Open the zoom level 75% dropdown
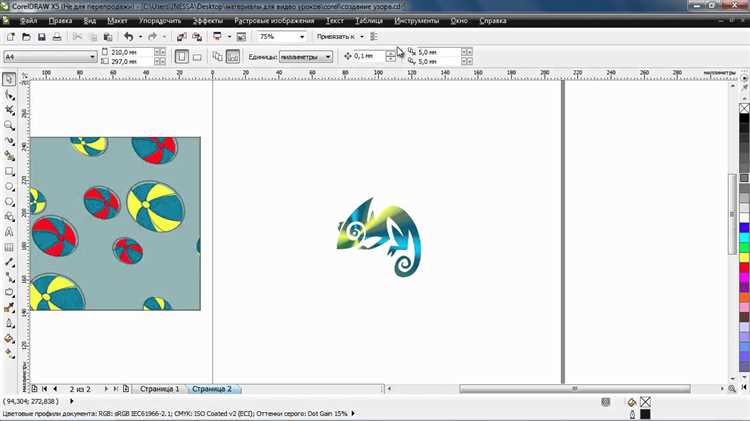Screen dimensions: 750x421 point(302,37)
